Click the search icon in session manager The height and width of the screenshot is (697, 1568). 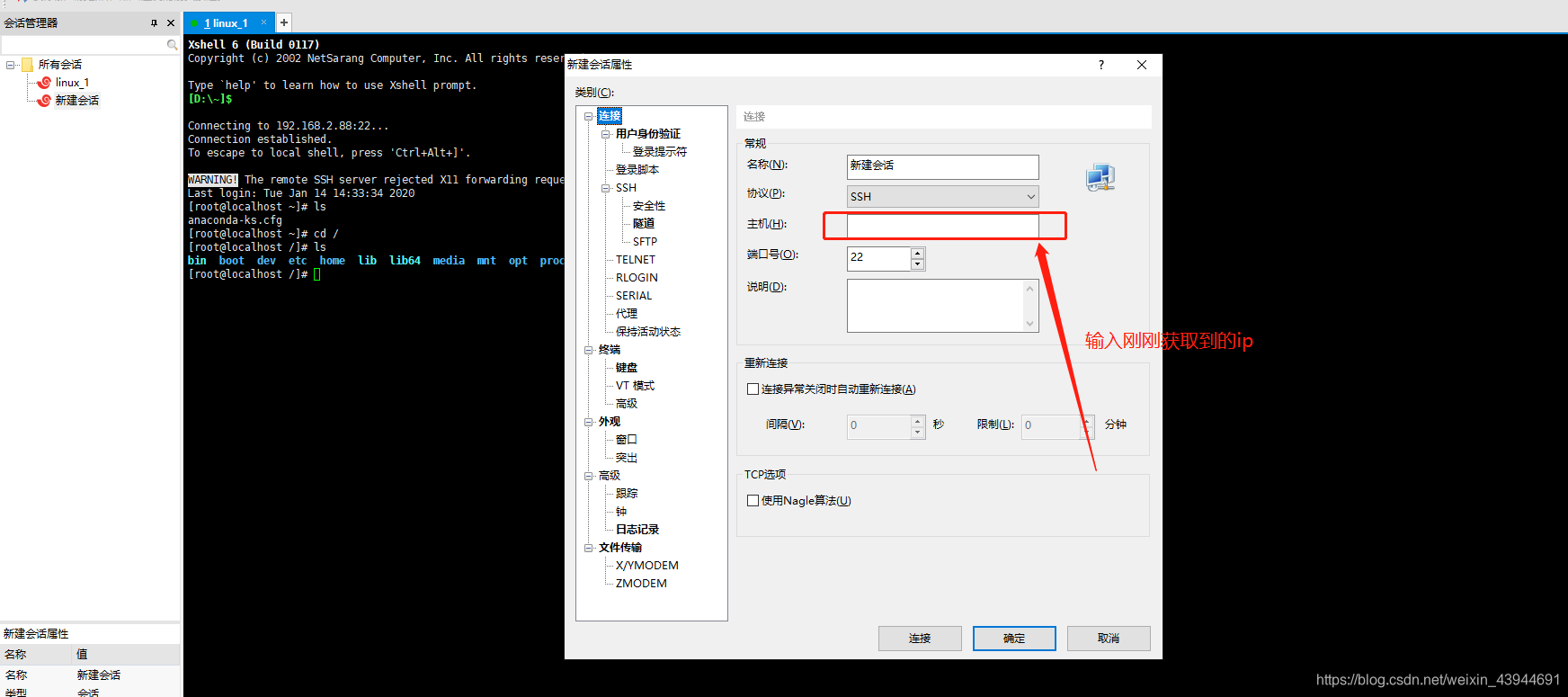[172, 45]
